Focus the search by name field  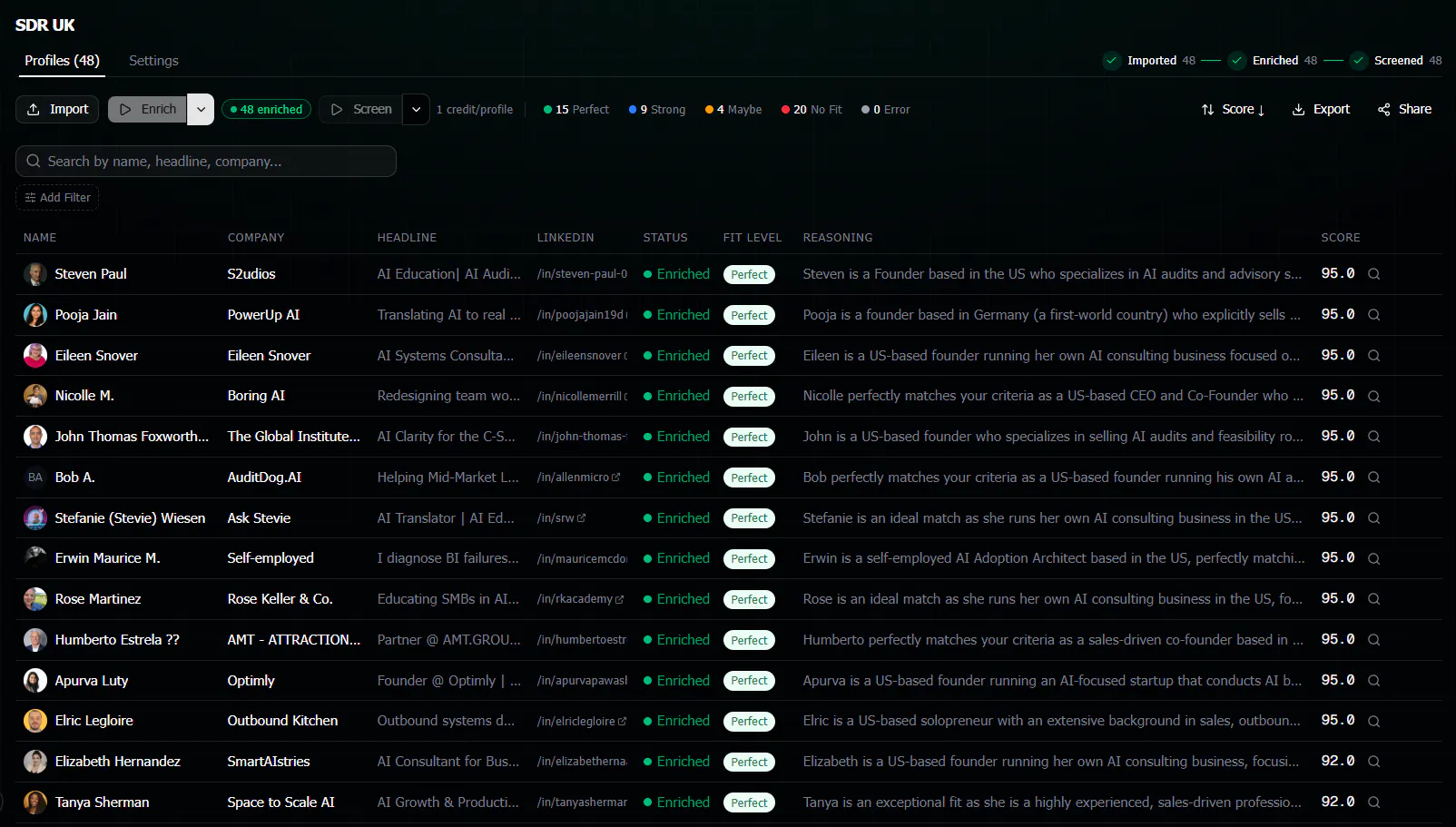(206, 161)
